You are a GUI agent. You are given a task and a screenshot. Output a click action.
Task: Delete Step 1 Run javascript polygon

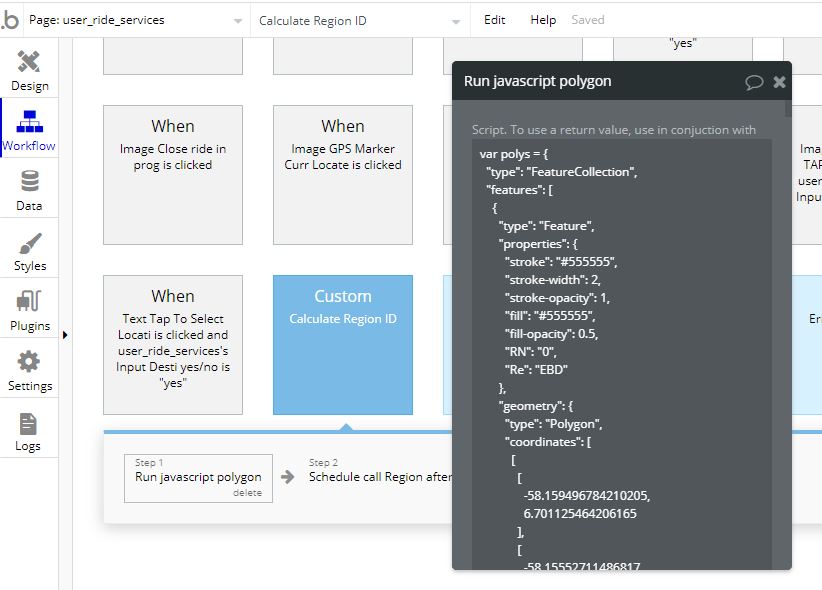pos(247,492)
